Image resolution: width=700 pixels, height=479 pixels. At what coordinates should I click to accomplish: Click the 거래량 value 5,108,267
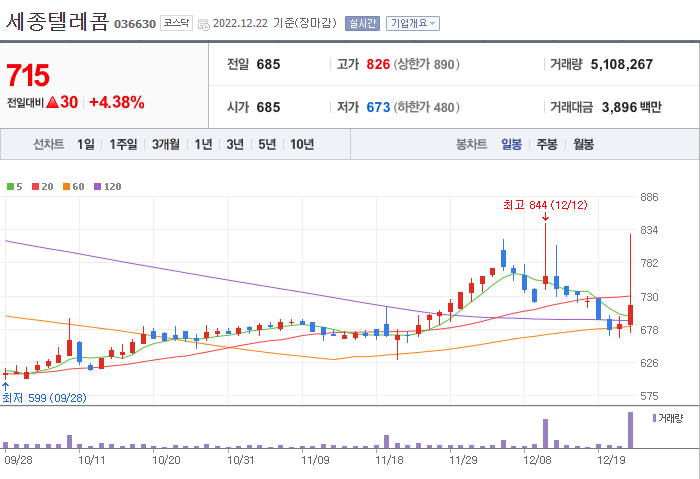click(x=622, y=64)
